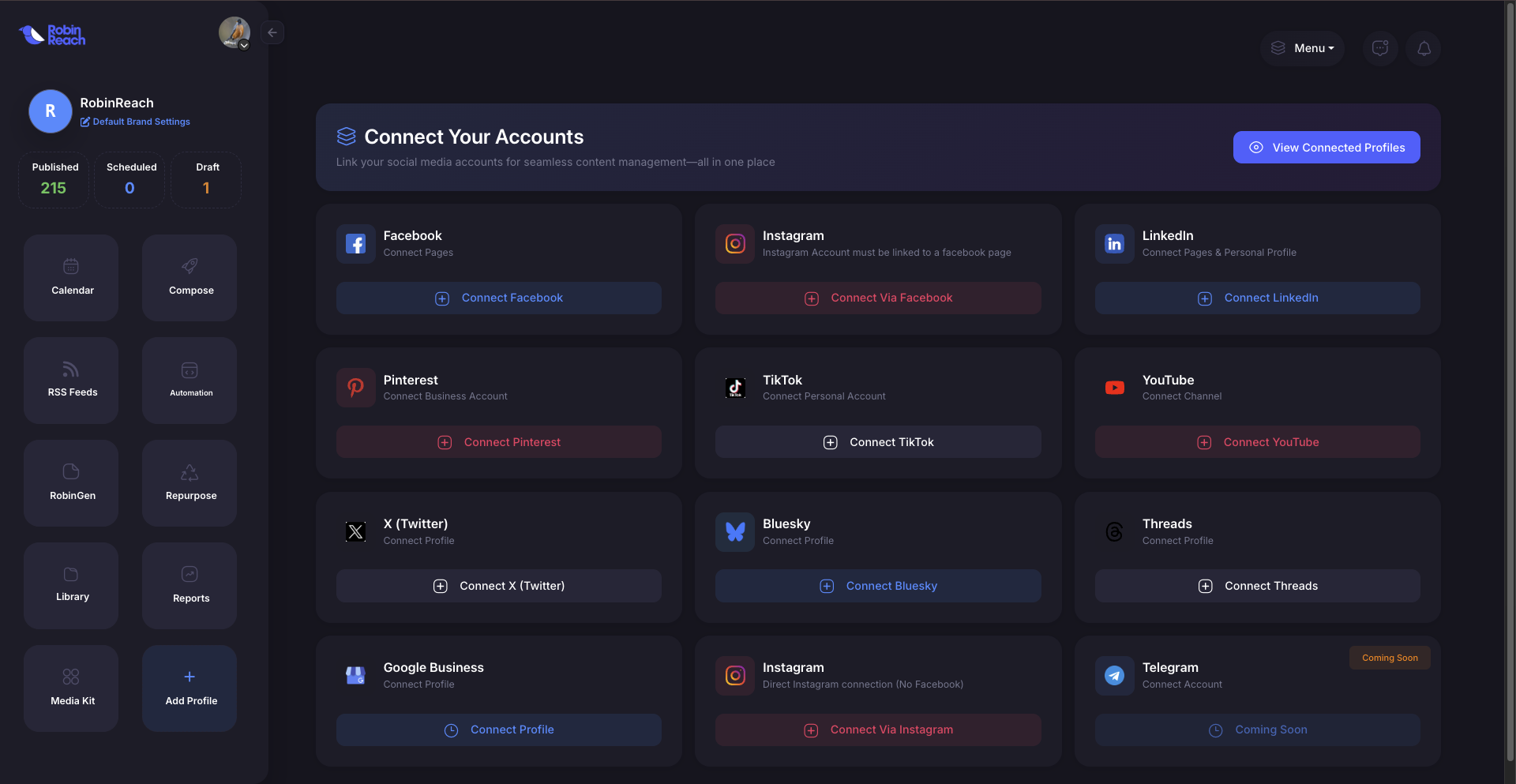Viewport: 1516px width, 784px height.
Task: Open the Library tile
Action: (x=71, y=586)
